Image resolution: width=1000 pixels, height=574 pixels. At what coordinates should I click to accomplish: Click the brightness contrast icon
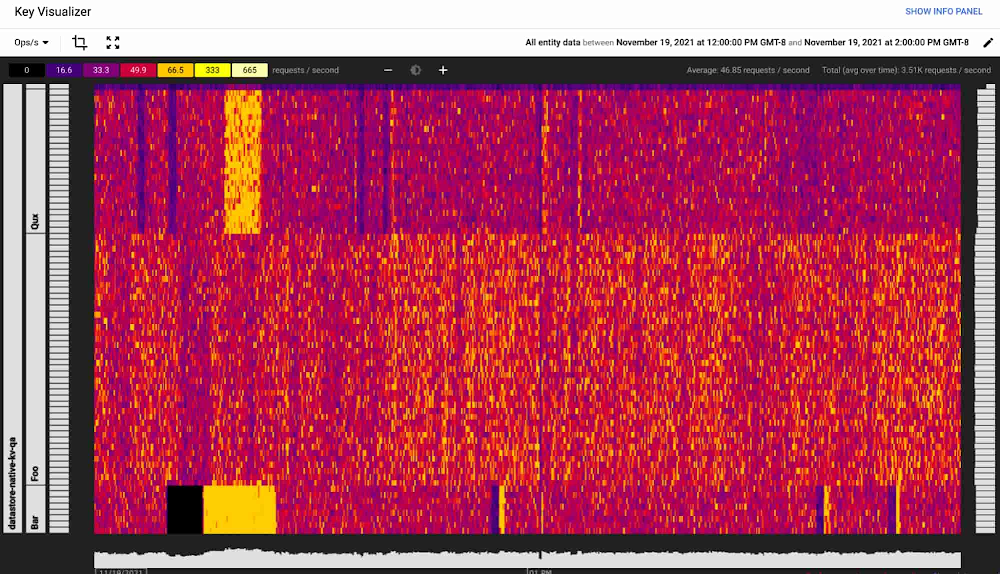pyautogui.click(x=416, y=70)
